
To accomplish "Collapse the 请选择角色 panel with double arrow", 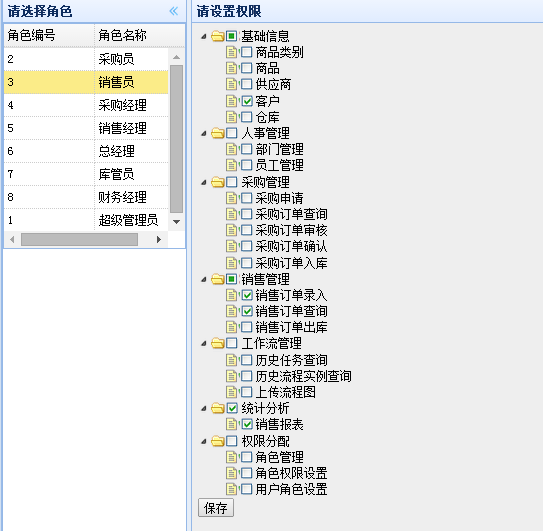I will (x=174, y=11).
